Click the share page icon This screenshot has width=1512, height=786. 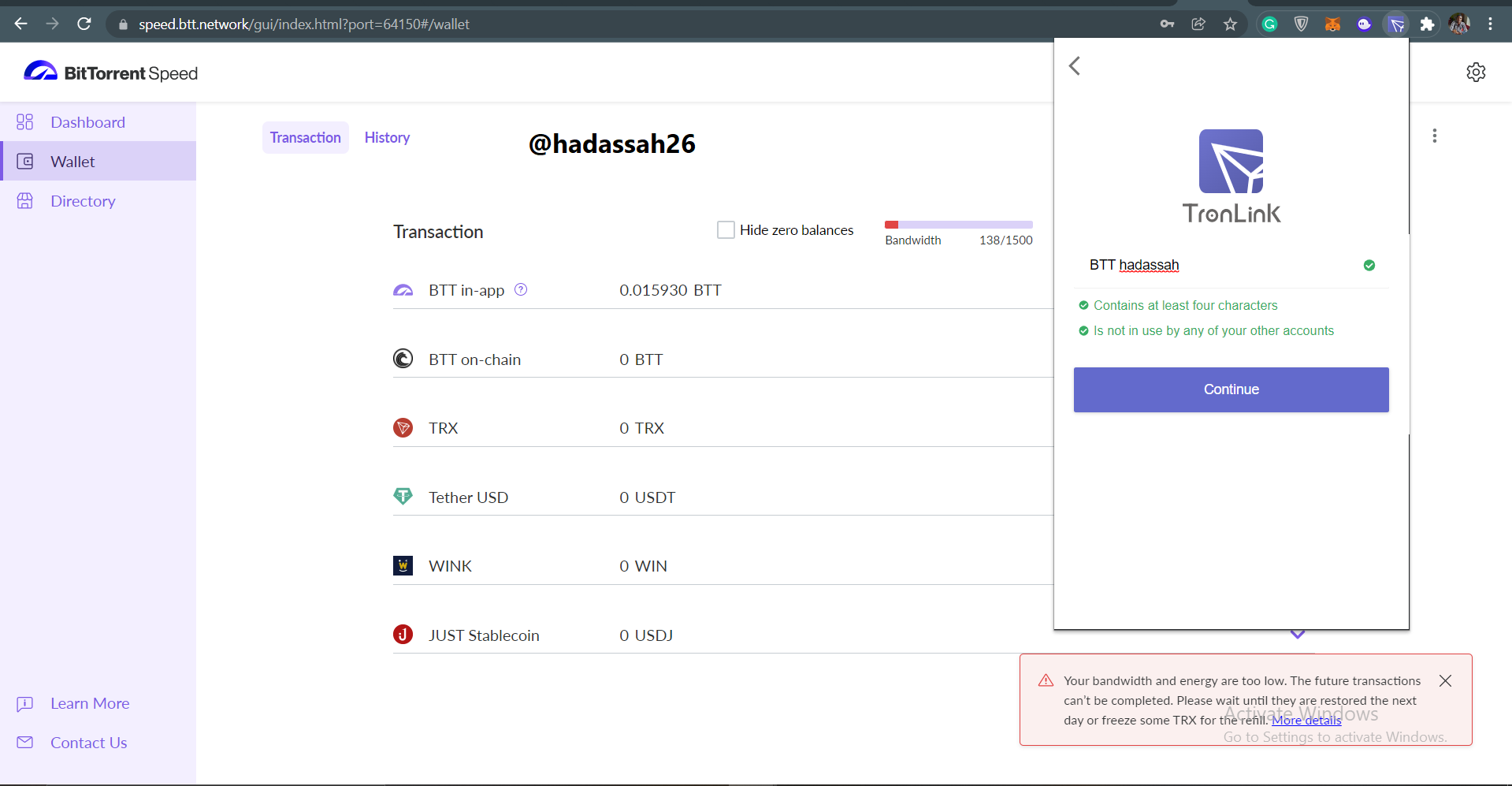point(1198,24)
